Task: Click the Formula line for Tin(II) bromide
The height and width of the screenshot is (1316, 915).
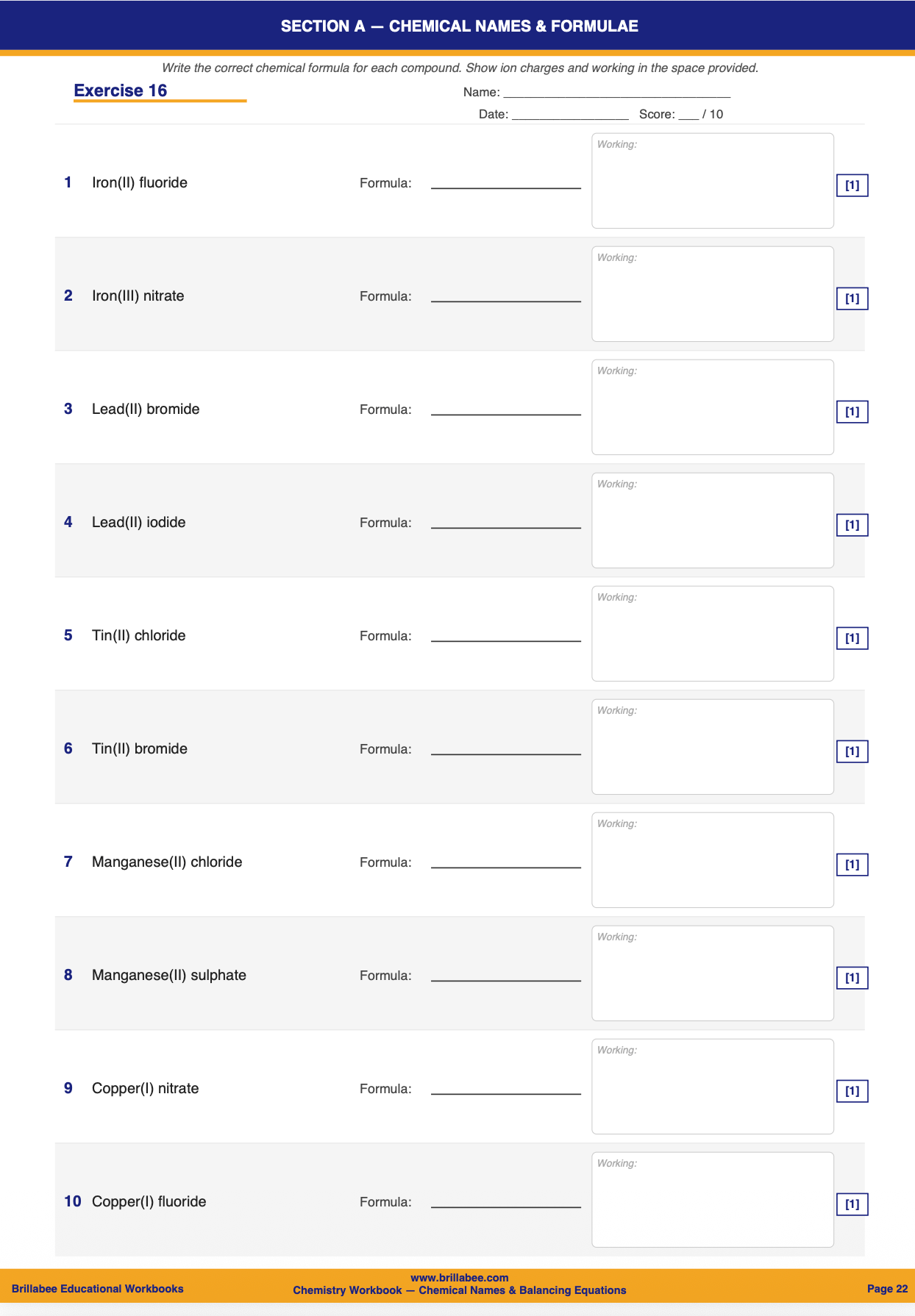Action: pos(505,750)
